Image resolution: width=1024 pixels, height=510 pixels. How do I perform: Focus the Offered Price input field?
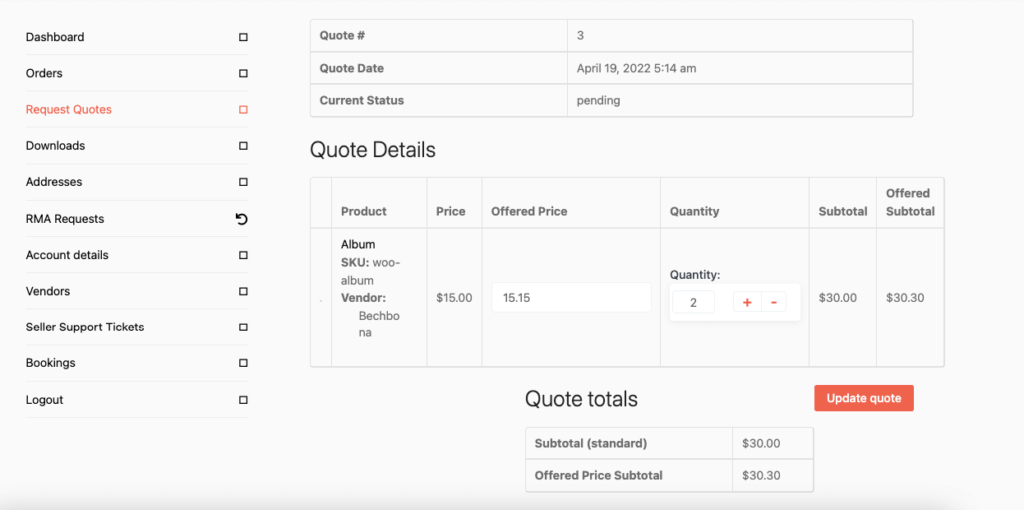point(571,298)
